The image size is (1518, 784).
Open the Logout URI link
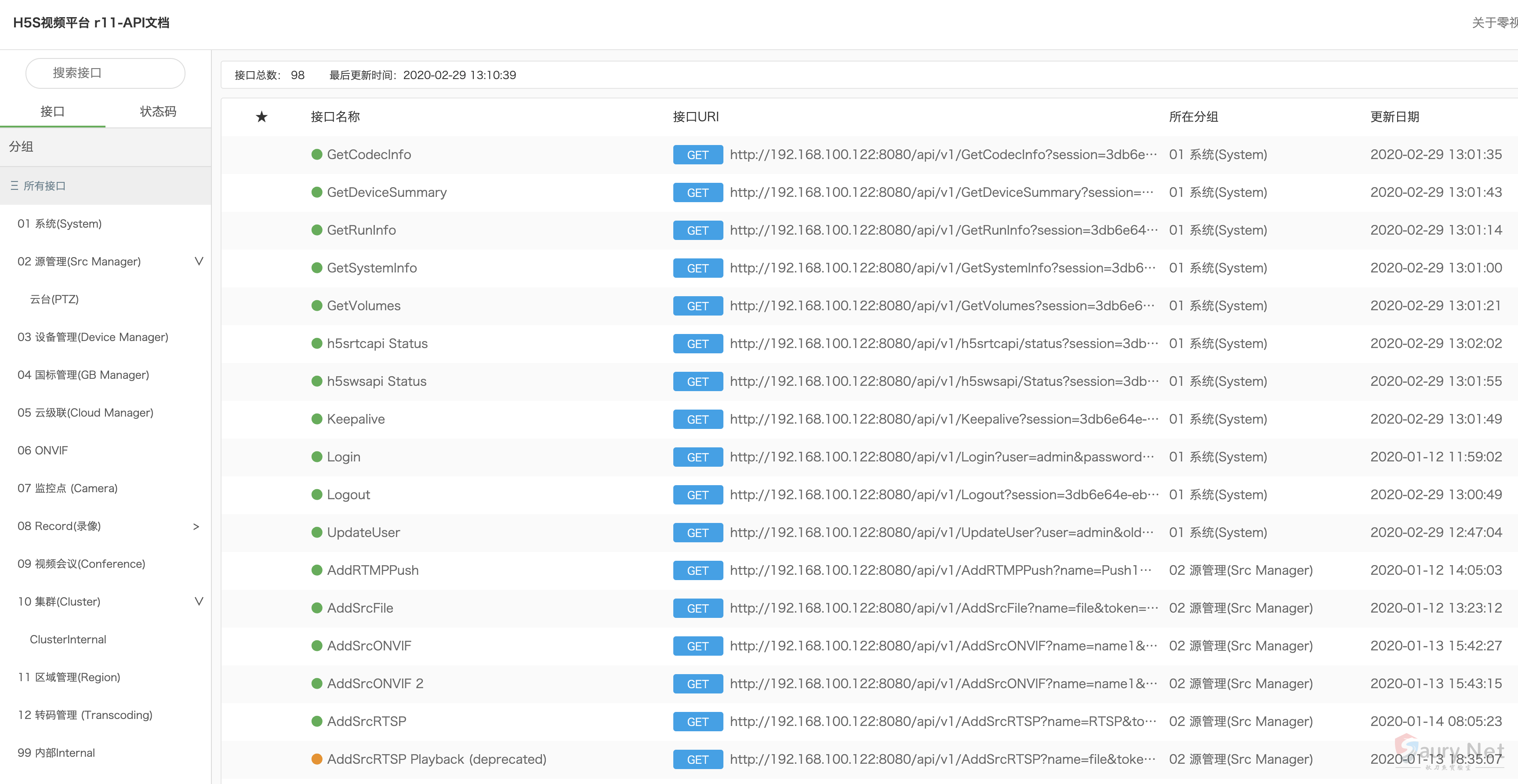(x=944, y=494)
